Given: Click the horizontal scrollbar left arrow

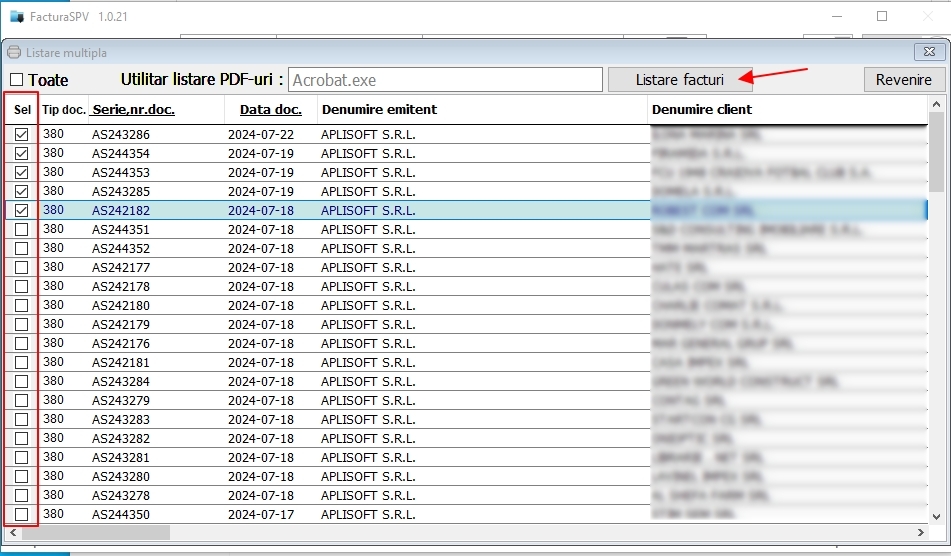Looking at the screenshot, I should [x=14, y=533].
